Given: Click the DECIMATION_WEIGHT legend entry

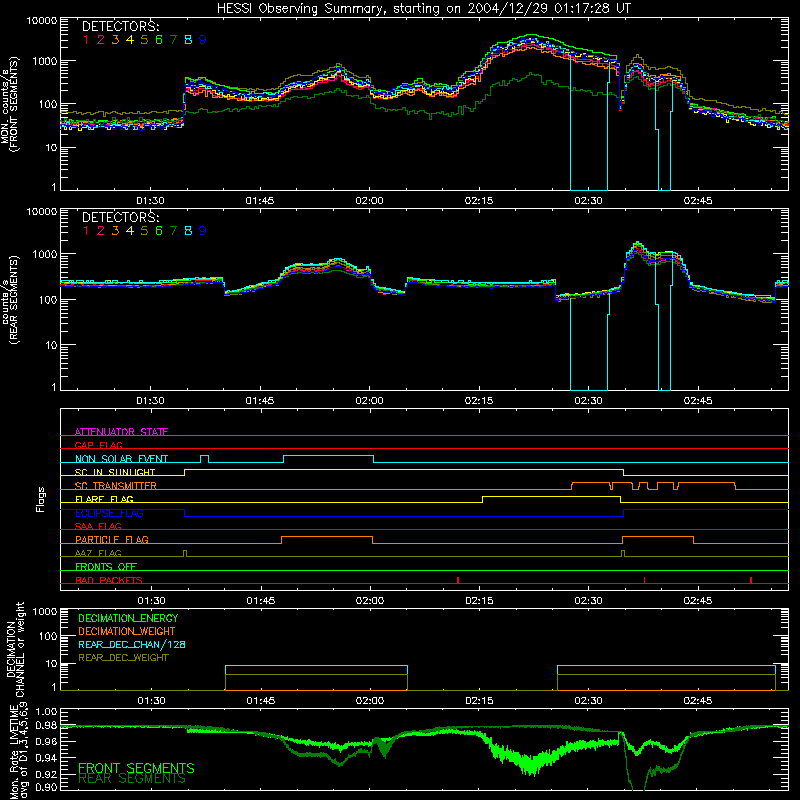Looking at the screenshot, I should point(127,631).
